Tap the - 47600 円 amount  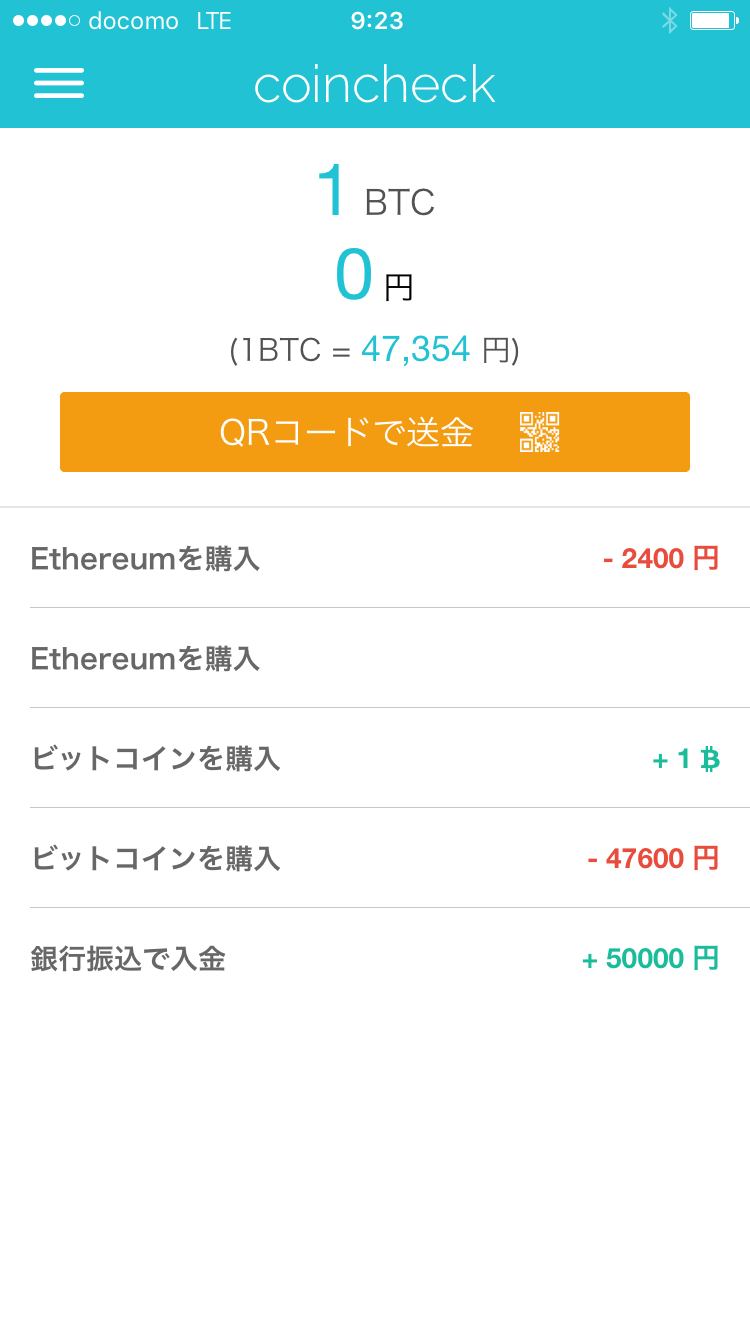click(653, 859)
